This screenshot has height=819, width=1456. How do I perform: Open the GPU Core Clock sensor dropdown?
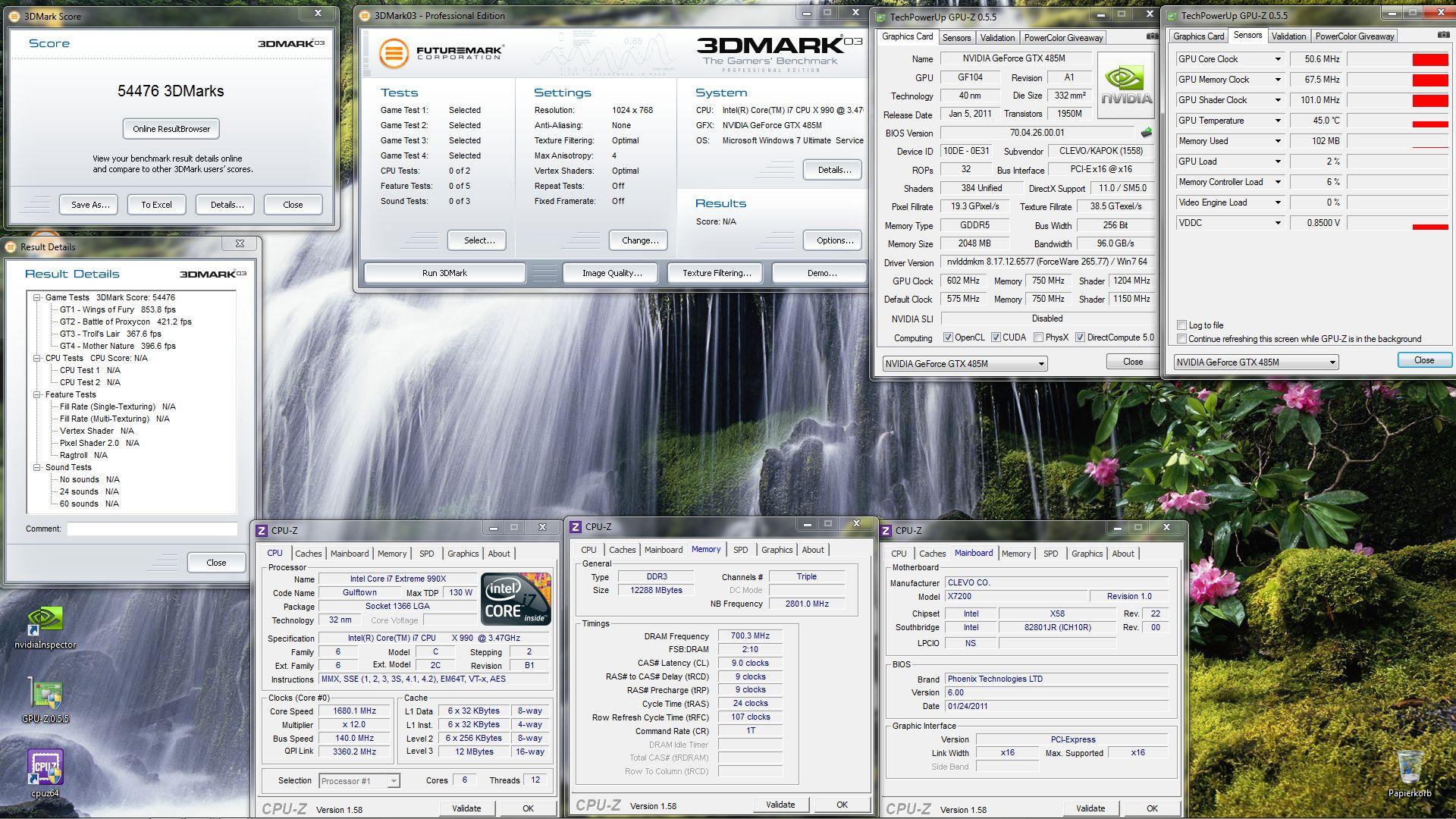coord(1277,59)
